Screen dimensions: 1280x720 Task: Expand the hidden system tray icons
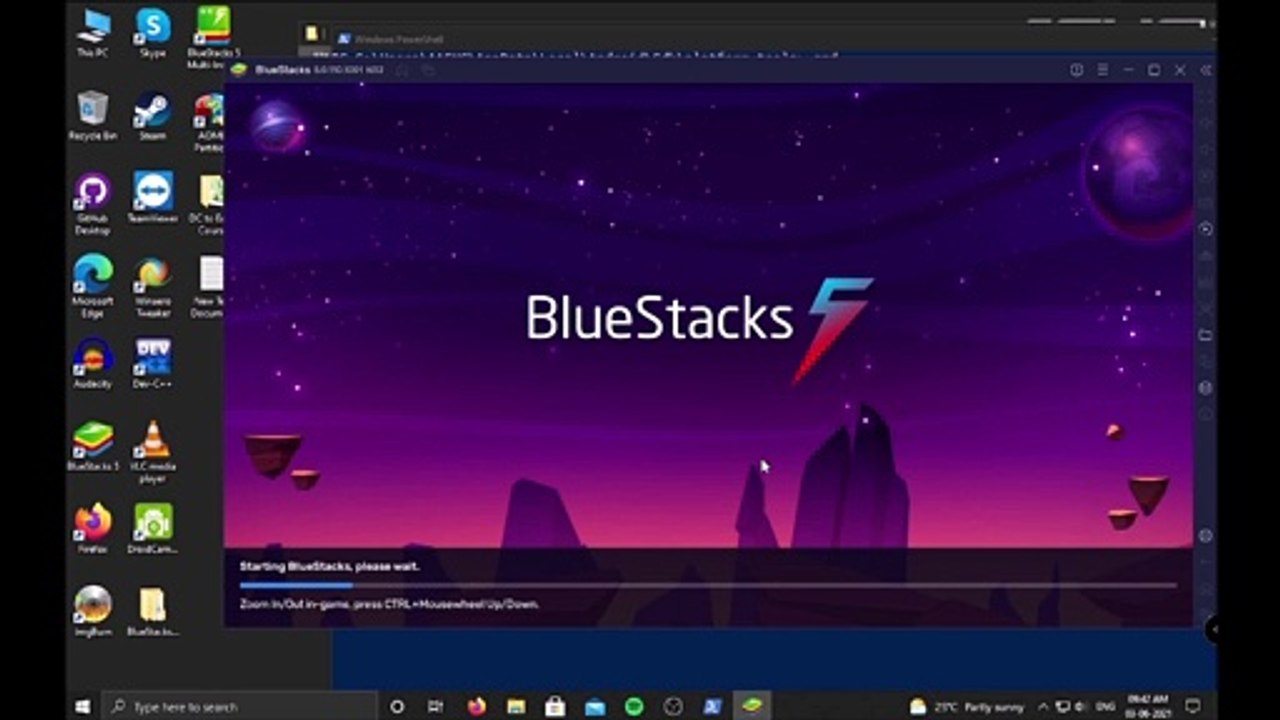1043,706
